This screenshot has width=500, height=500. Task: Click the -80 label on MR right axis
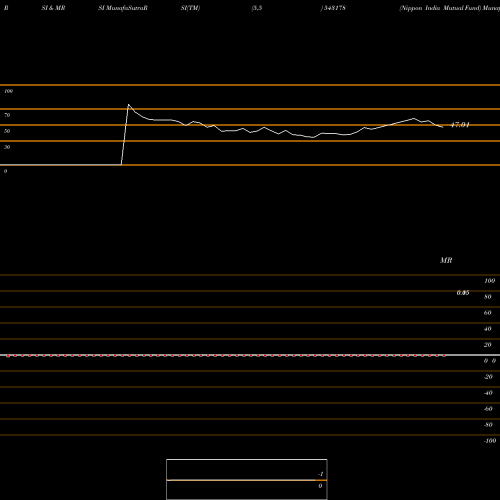click(488, 425)
